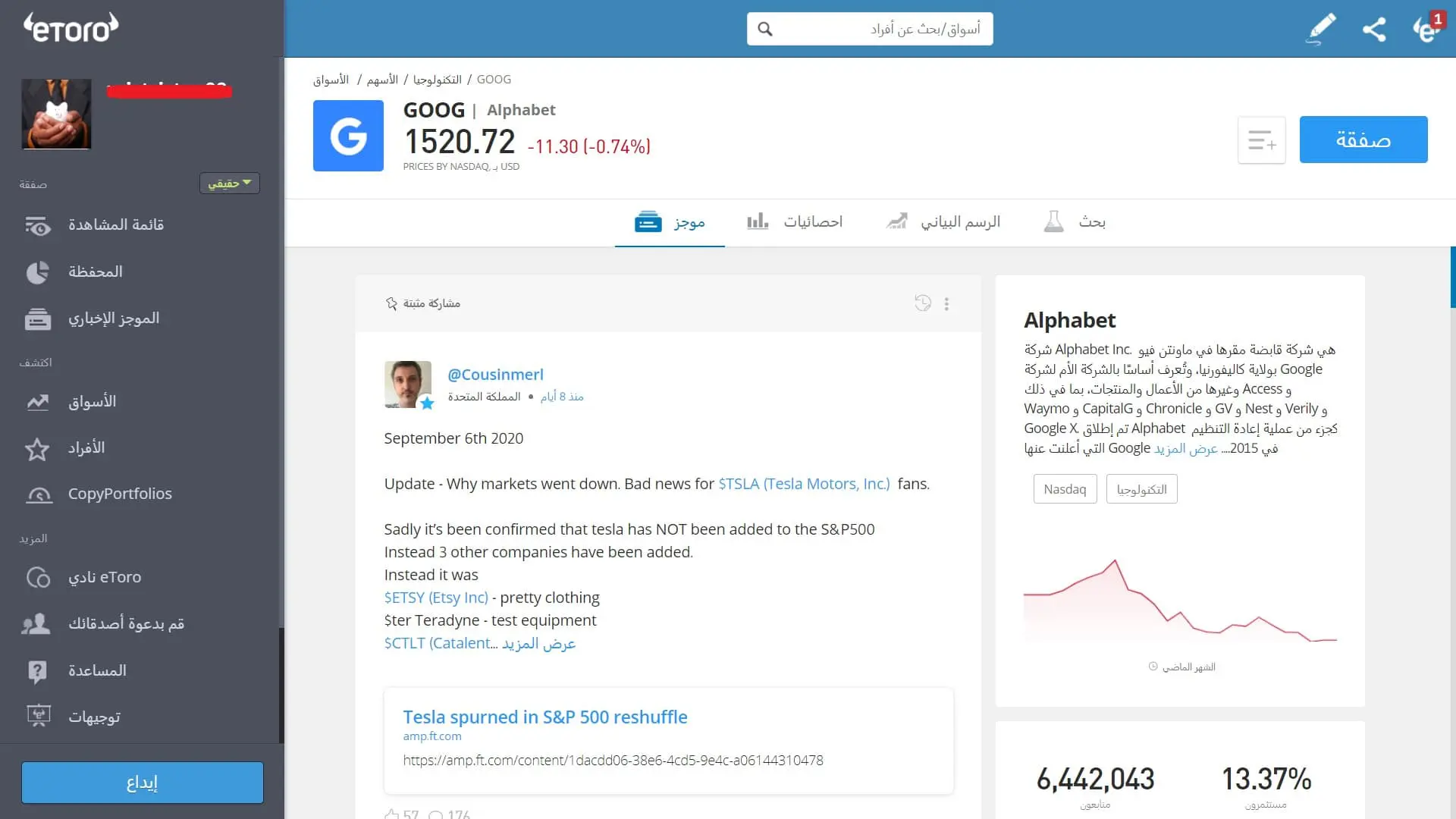Open Help (المساعدة) from the sidebar

tap(38, 670)
